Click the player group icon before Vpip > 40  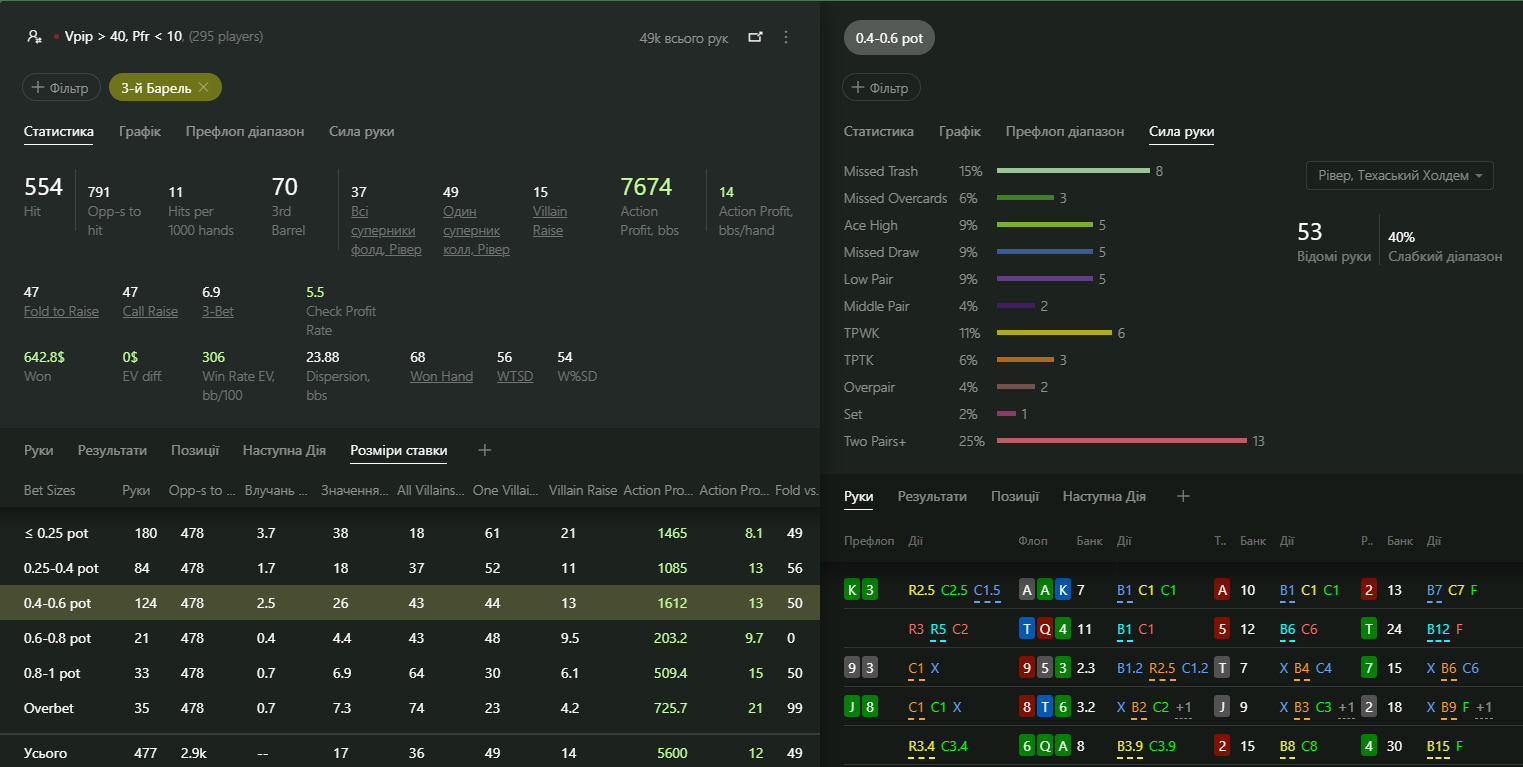click(34, 37)
